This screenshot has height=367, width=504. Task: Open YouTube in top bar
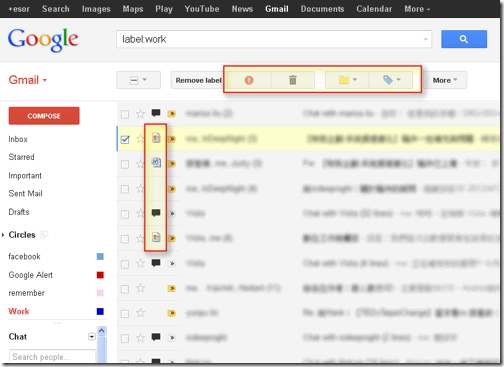click(x=202, y=9)
